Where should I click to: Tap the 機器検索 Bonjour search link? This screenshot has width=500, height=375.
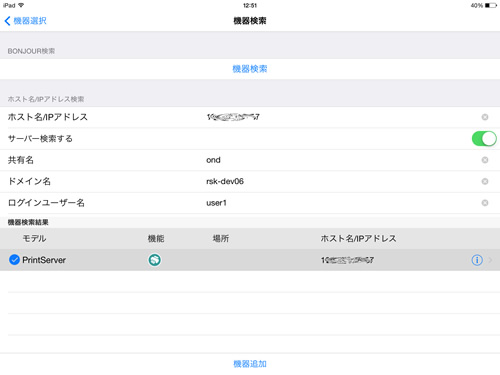point(250,69)
